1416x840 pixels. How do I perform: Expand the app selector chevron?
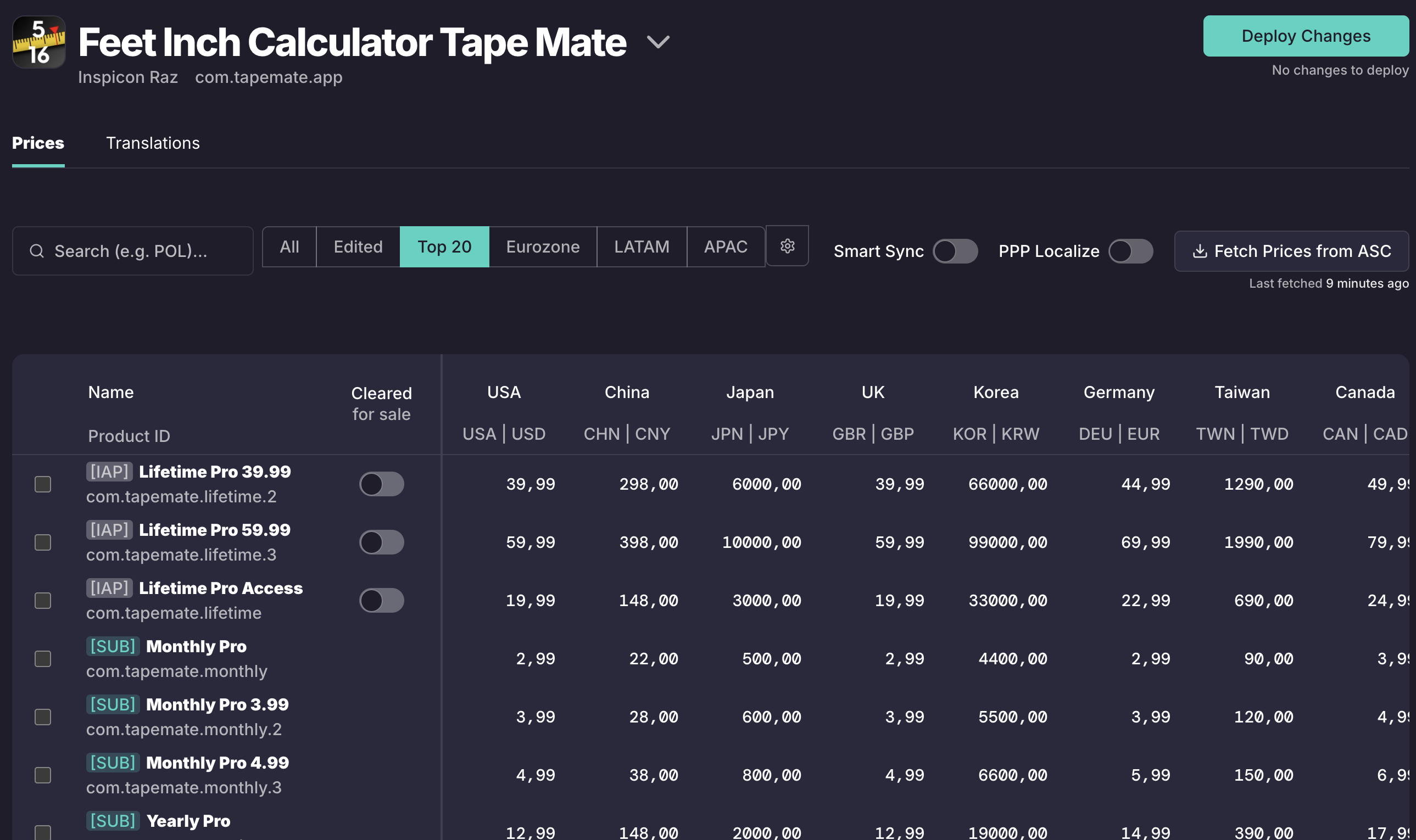click(658, 42)
